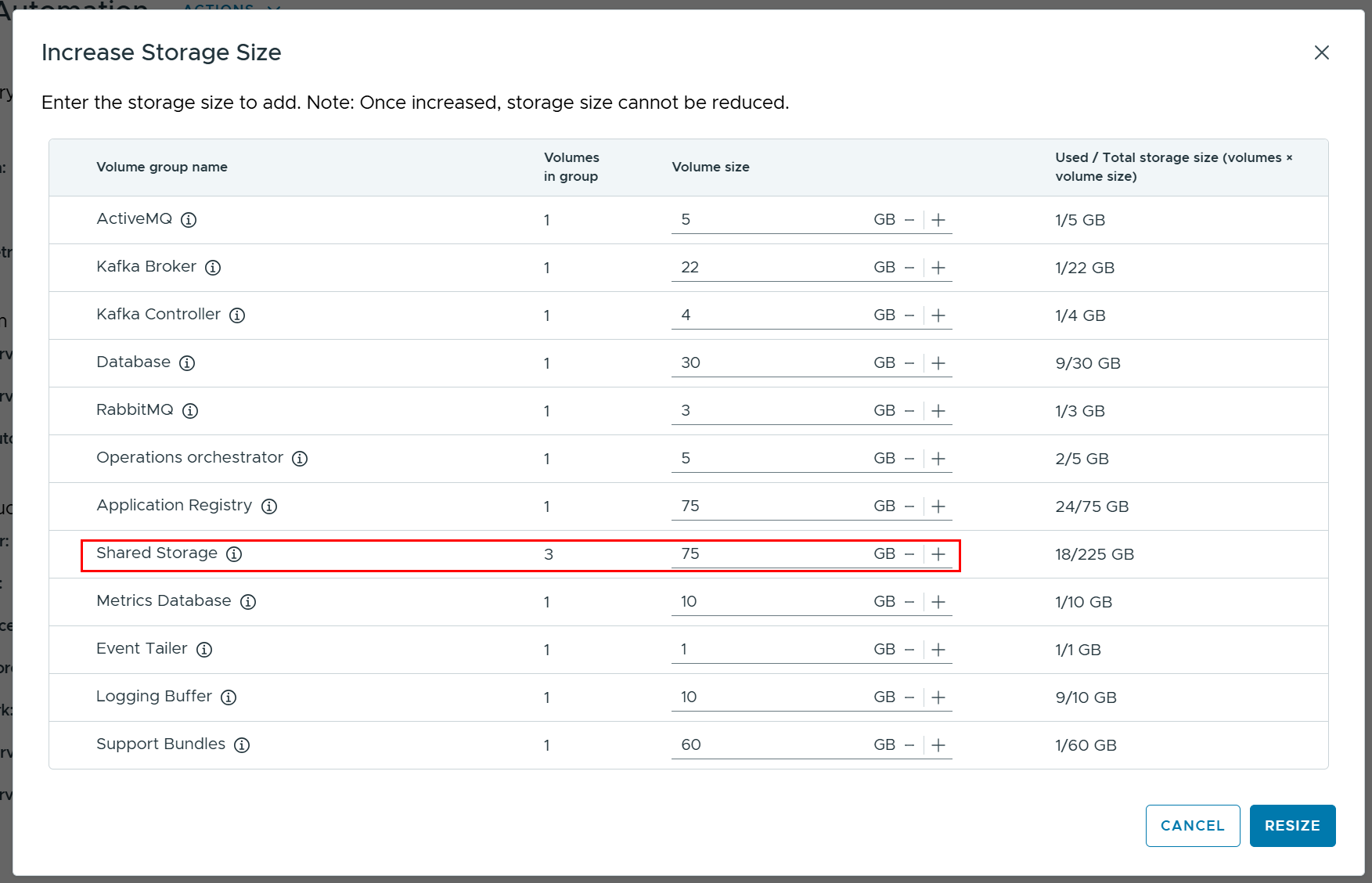Show info tooltip for Database volume group
The width and height of the screenshot is (1372, 883).
coord(187,363)
